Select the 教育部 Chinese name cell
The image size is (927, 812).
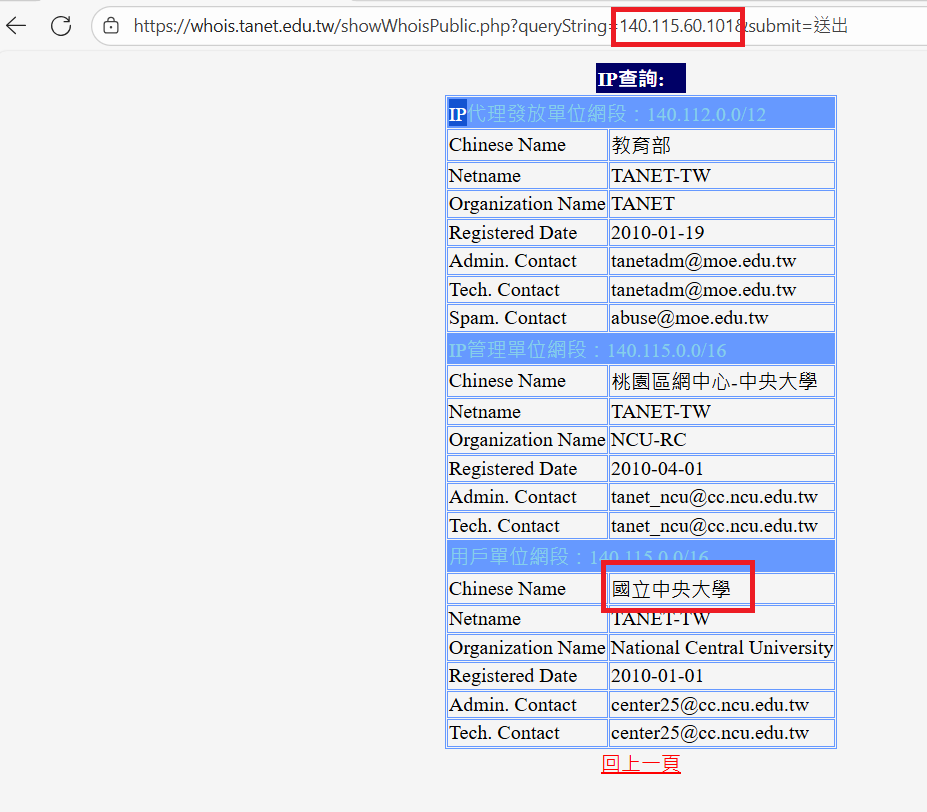721,145
